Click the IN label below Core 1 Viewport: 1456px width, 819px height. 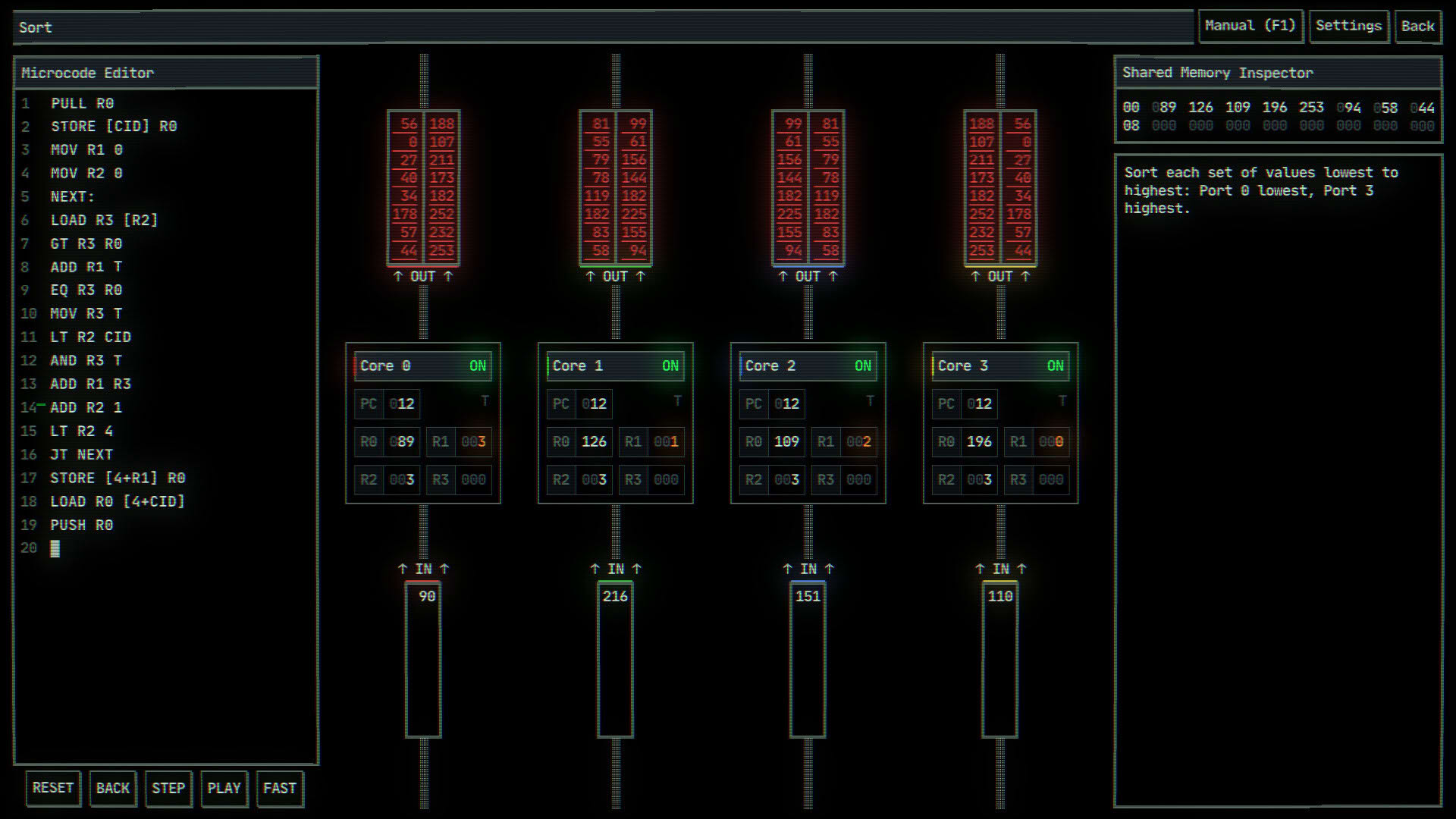click(616, 570)
